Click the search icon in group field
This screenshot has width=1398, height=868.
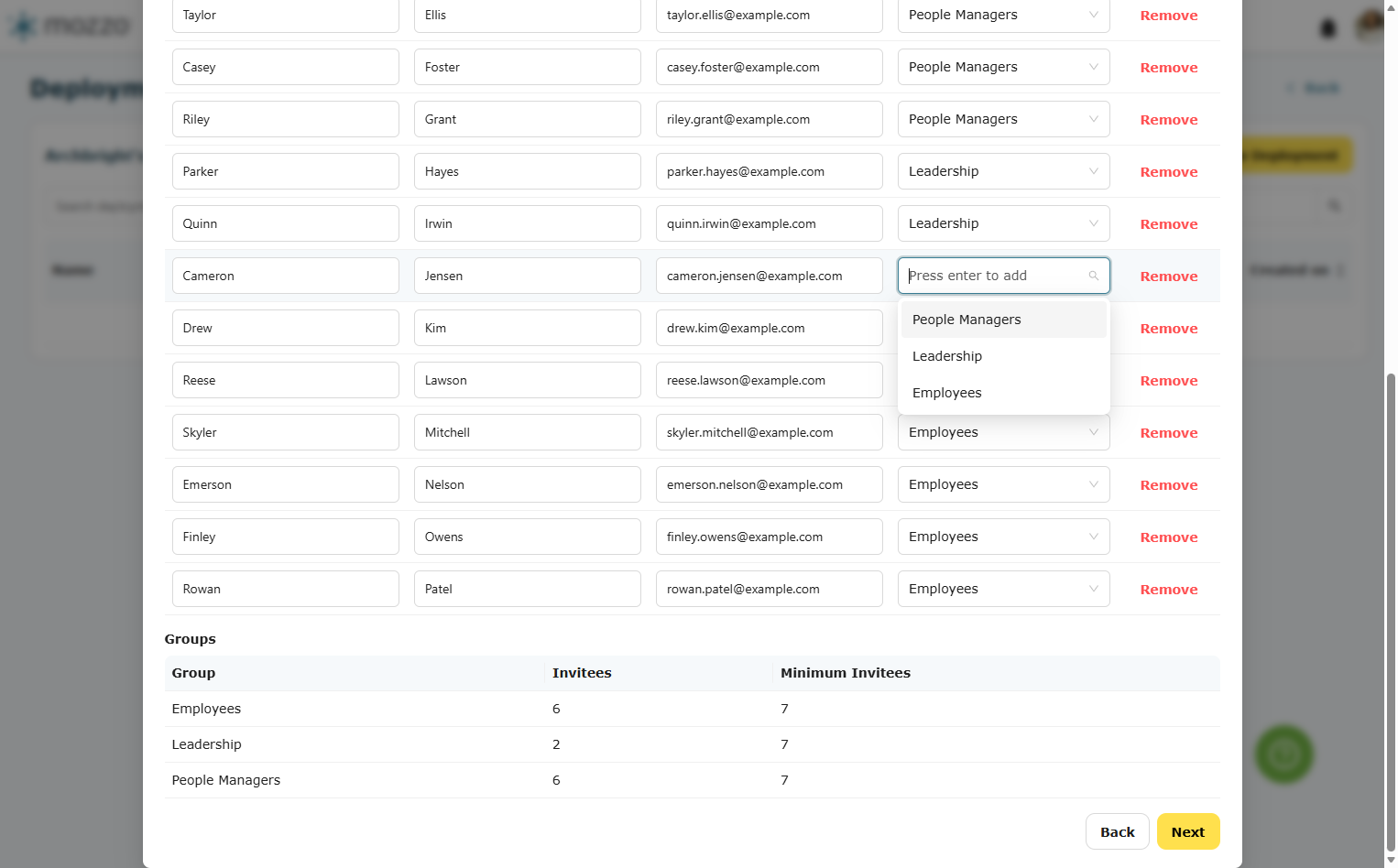(x=1093, y=276)
